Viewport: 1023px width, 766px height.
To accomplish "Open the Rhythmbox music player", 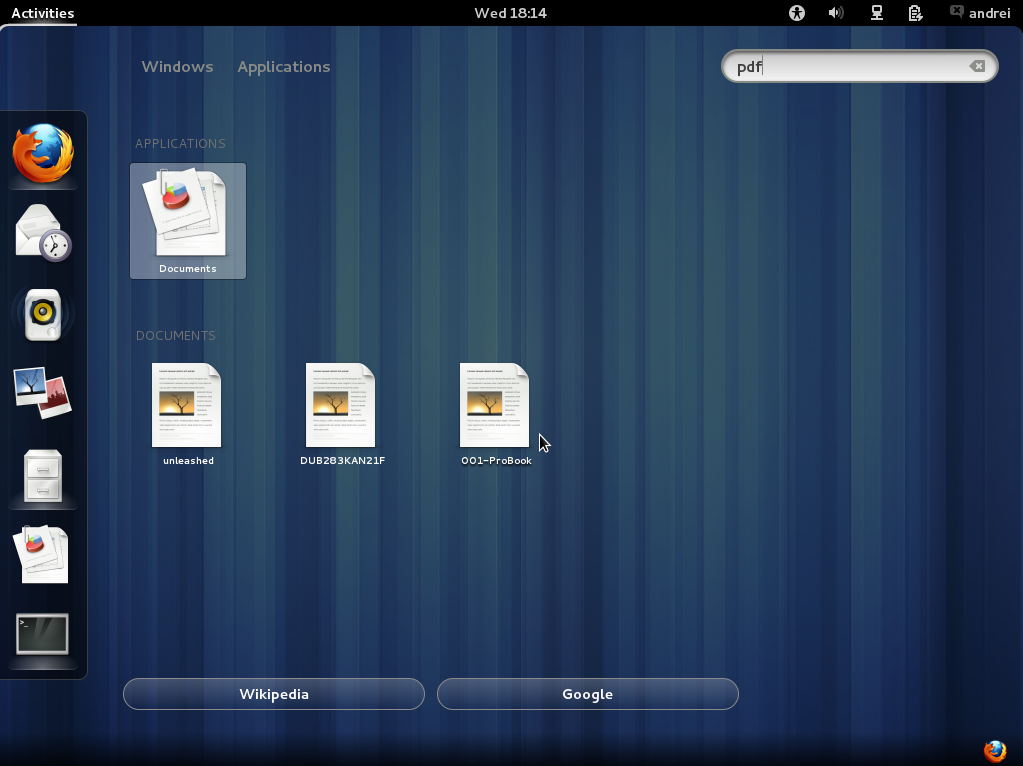I will tap(41, 313).
